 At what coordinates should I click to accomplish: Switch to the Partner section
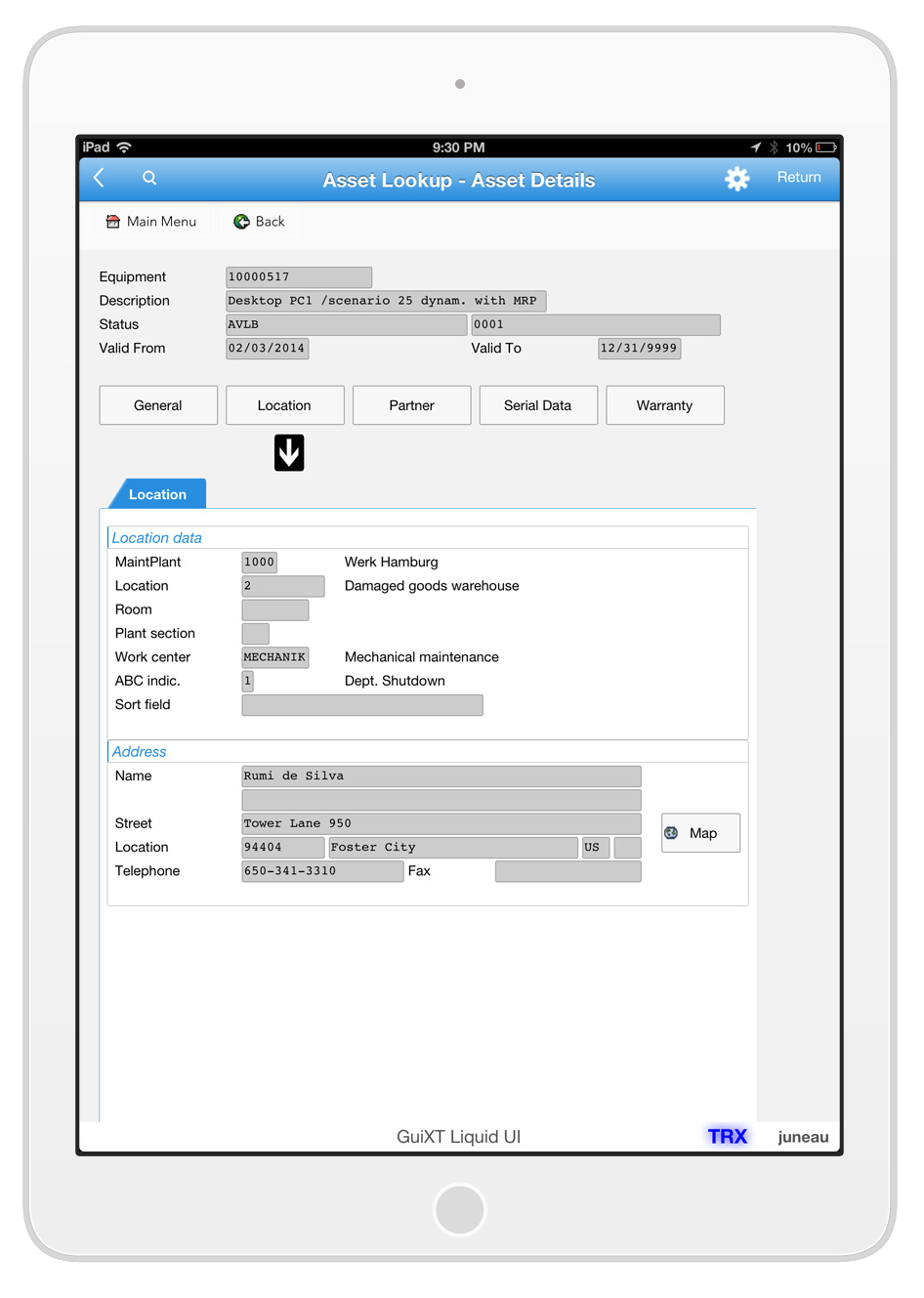pos(411,405)
